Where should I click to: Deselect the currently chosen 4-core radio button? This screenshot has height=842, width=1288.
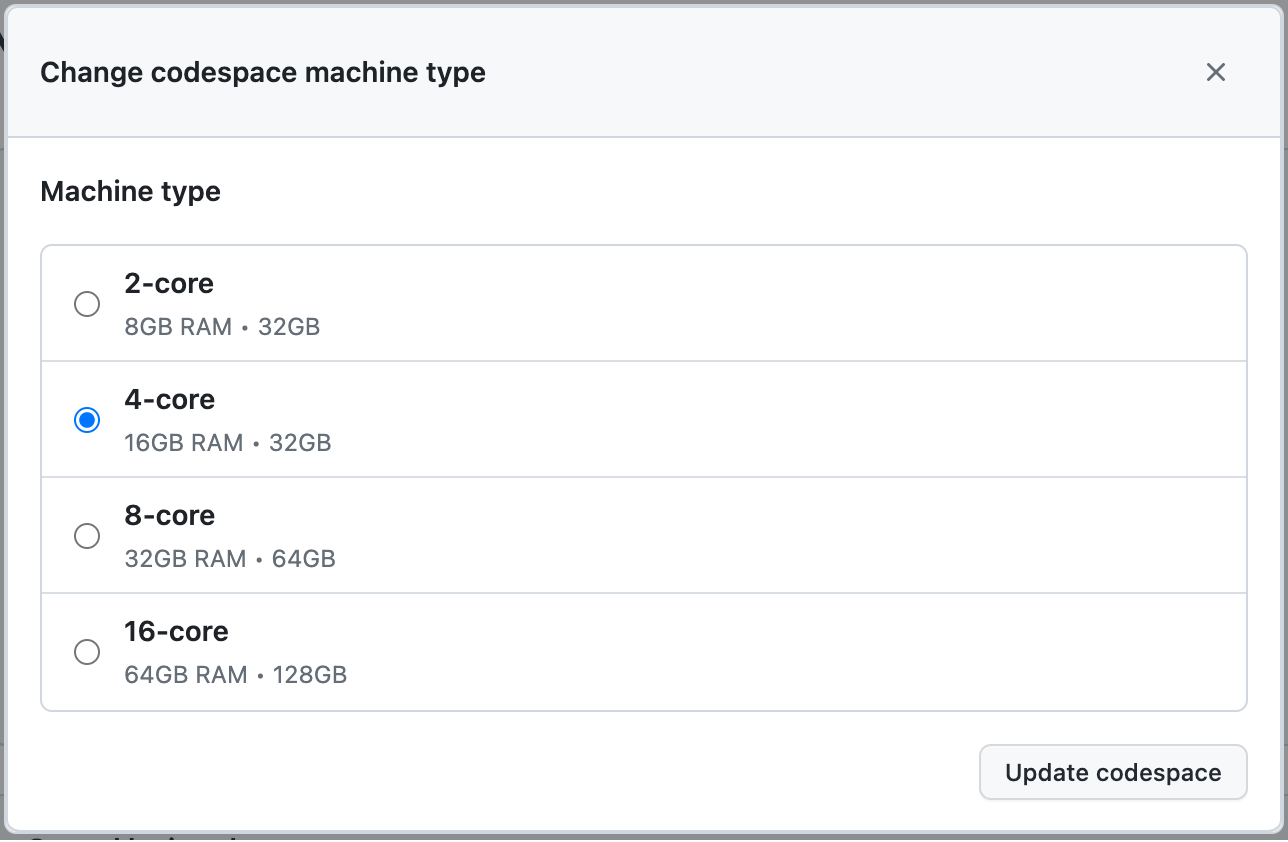87,420
